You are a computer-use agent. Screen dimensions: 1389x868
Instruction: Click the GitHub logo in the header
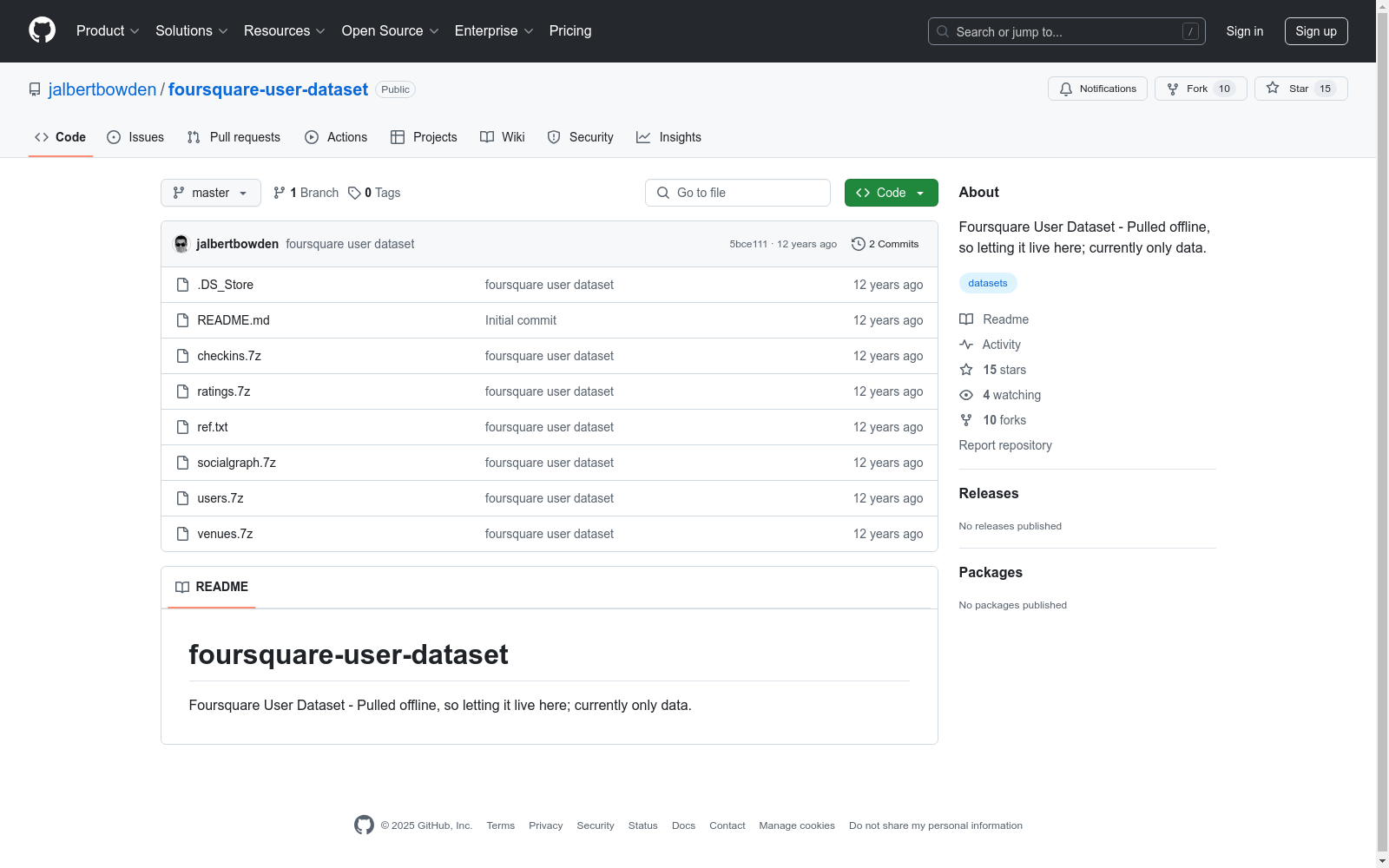[42, 30]
